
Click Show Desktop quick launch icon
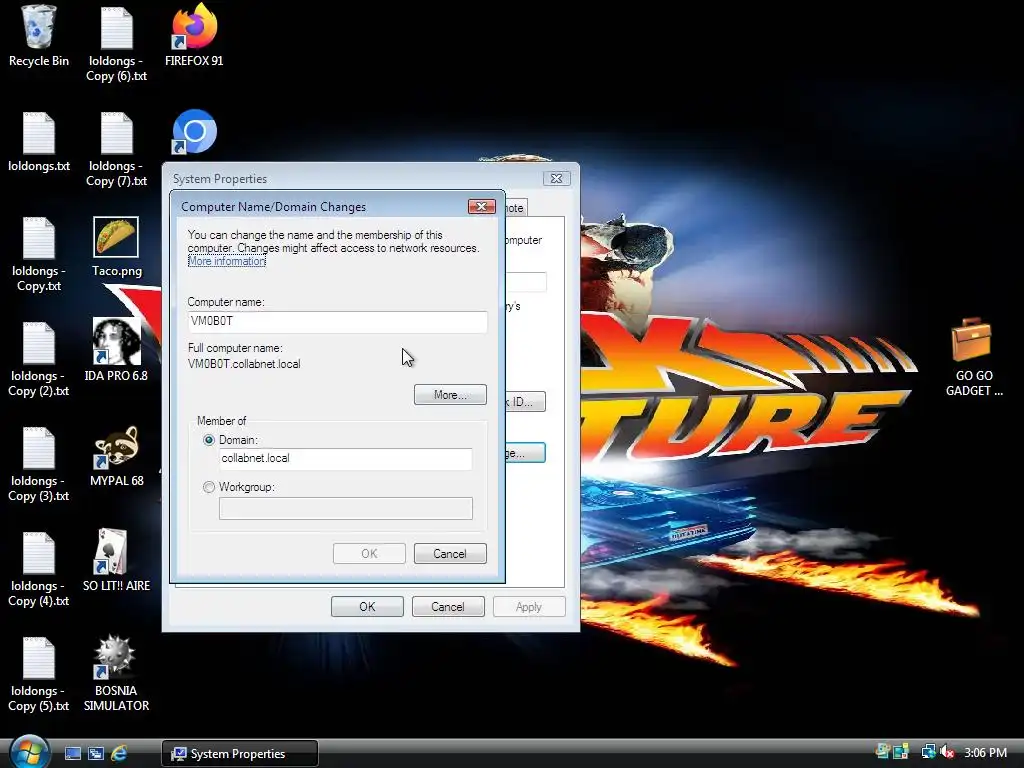[x=72, y=754]
